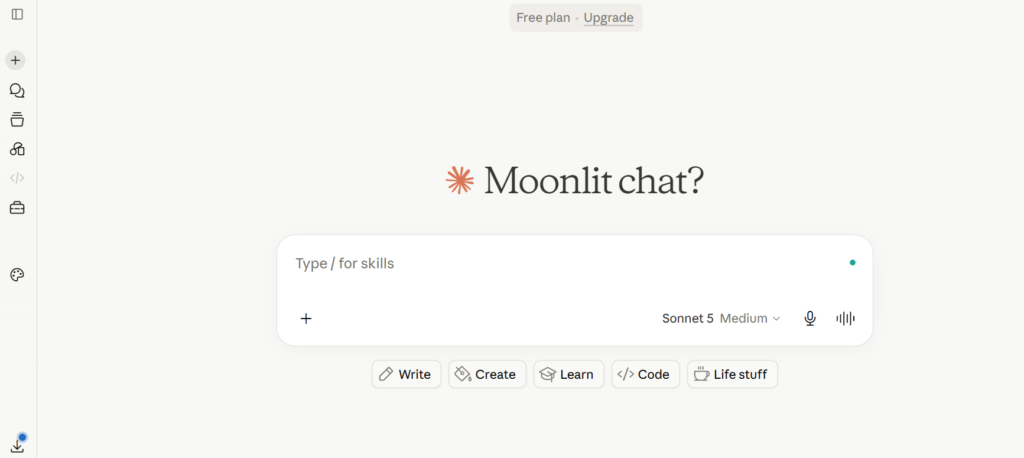Select the Create suggestion chip

point(487,374)
